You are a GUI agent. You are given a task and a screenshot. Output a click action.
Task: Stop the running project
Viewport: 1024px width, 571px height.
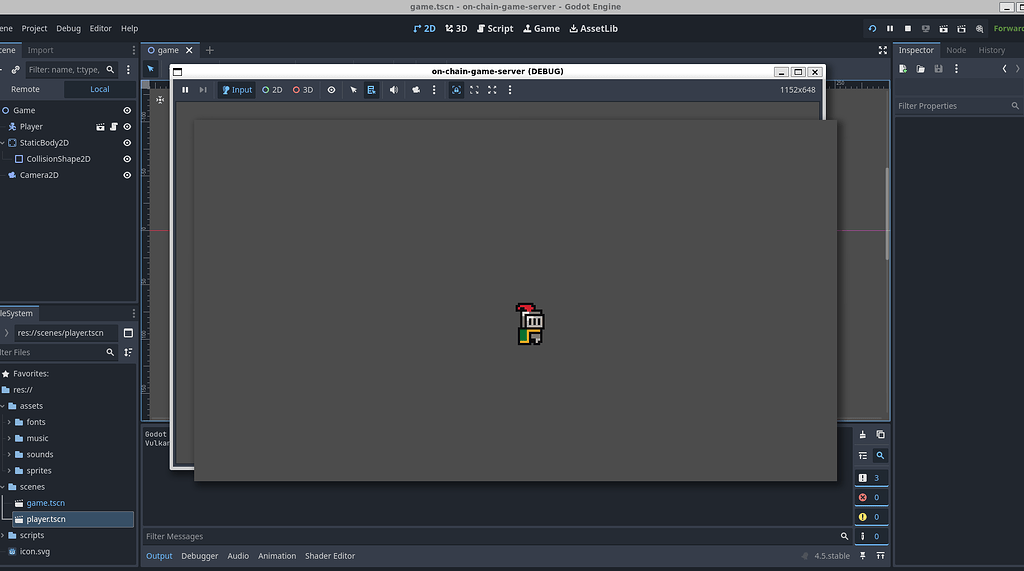pos(908,29)
